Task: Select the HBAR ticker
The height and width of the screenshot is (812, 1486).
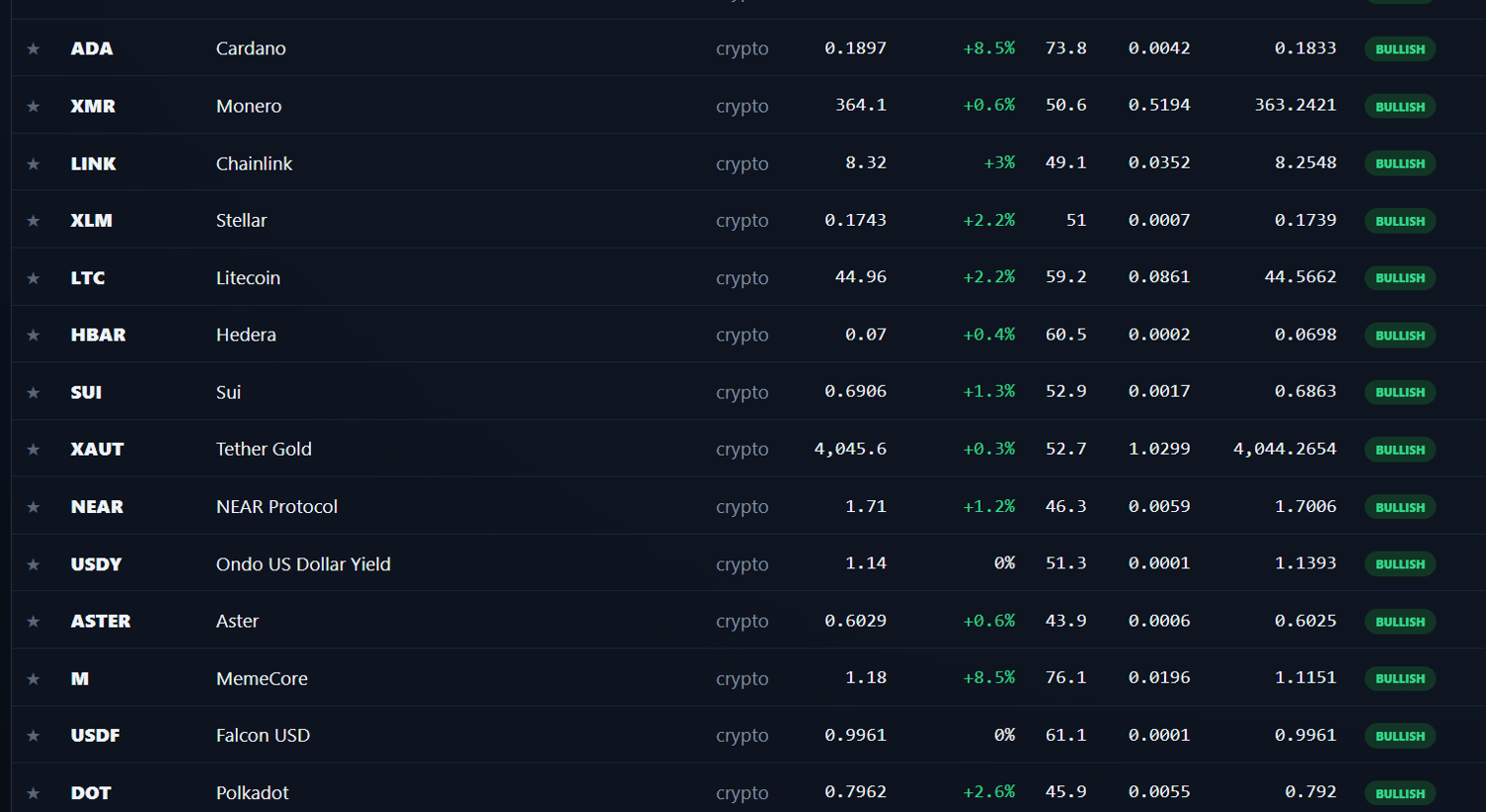Action: 98,335
